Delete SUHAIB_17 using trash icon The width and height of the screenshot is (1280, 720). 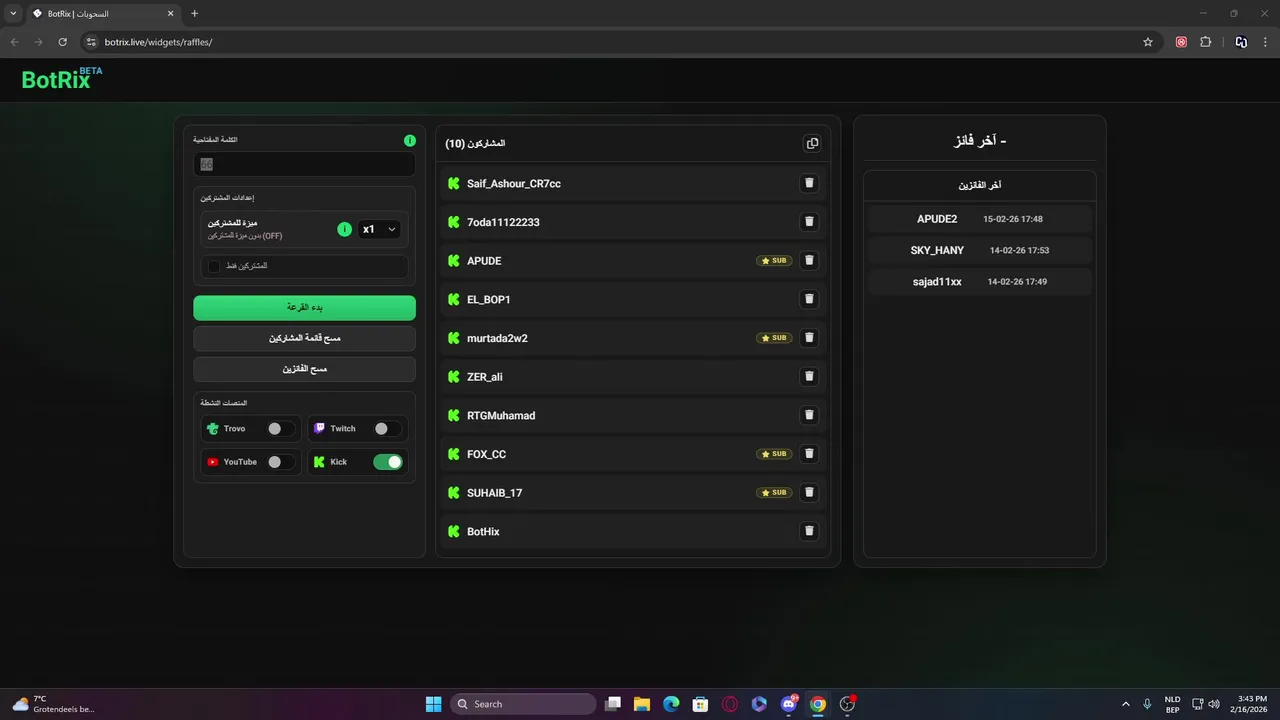(x=809, y=492)
